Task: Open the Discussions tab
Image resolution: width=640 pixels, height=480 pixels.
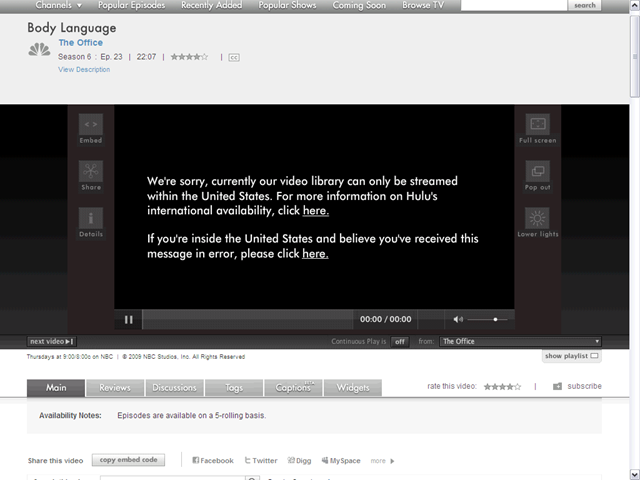Action: pos(175,388)
